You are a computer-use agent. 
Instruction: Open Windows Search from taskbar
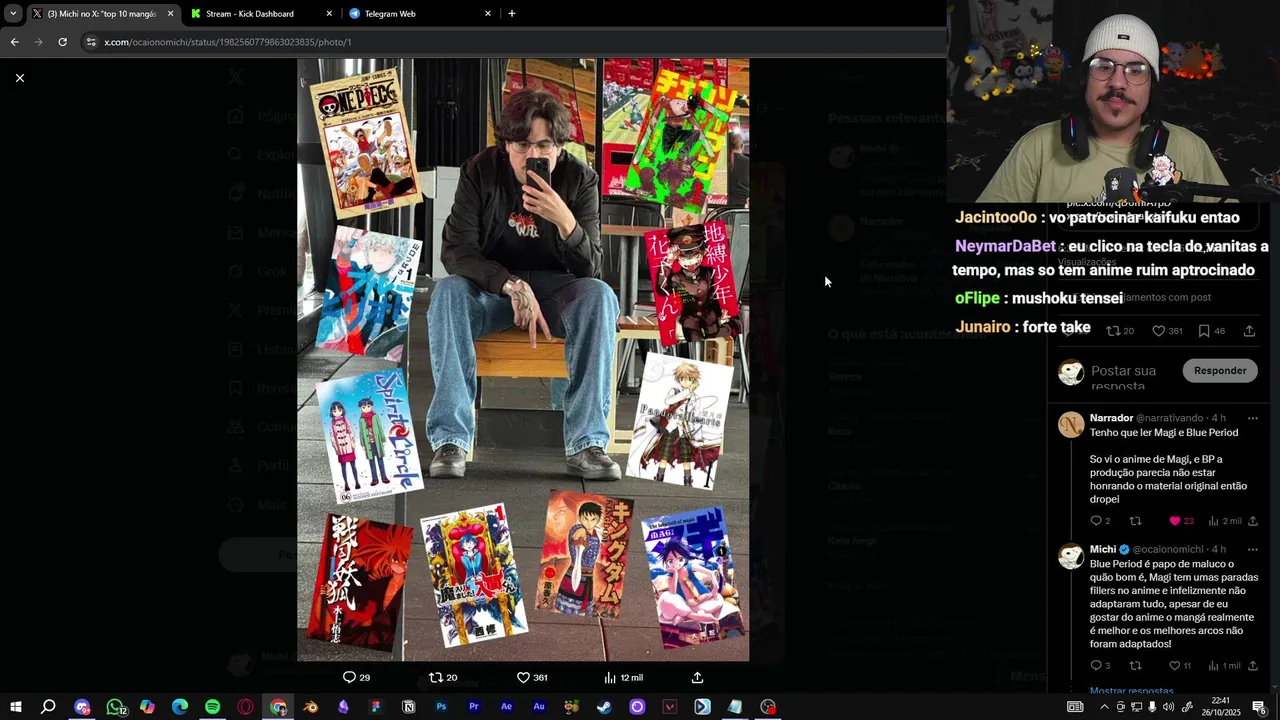pos(48,707)
